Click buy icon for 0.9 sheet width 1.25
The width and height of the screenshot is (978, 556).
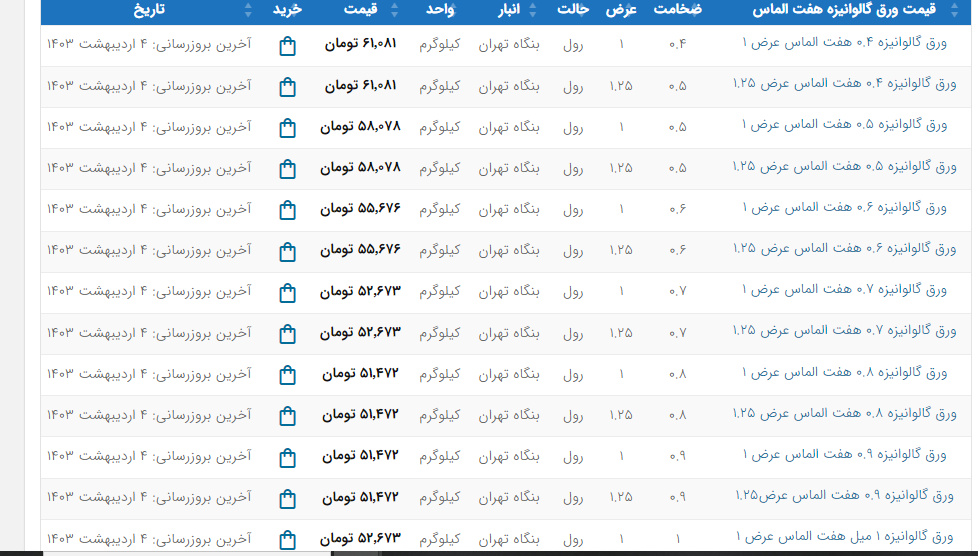(x=288, y=498)
